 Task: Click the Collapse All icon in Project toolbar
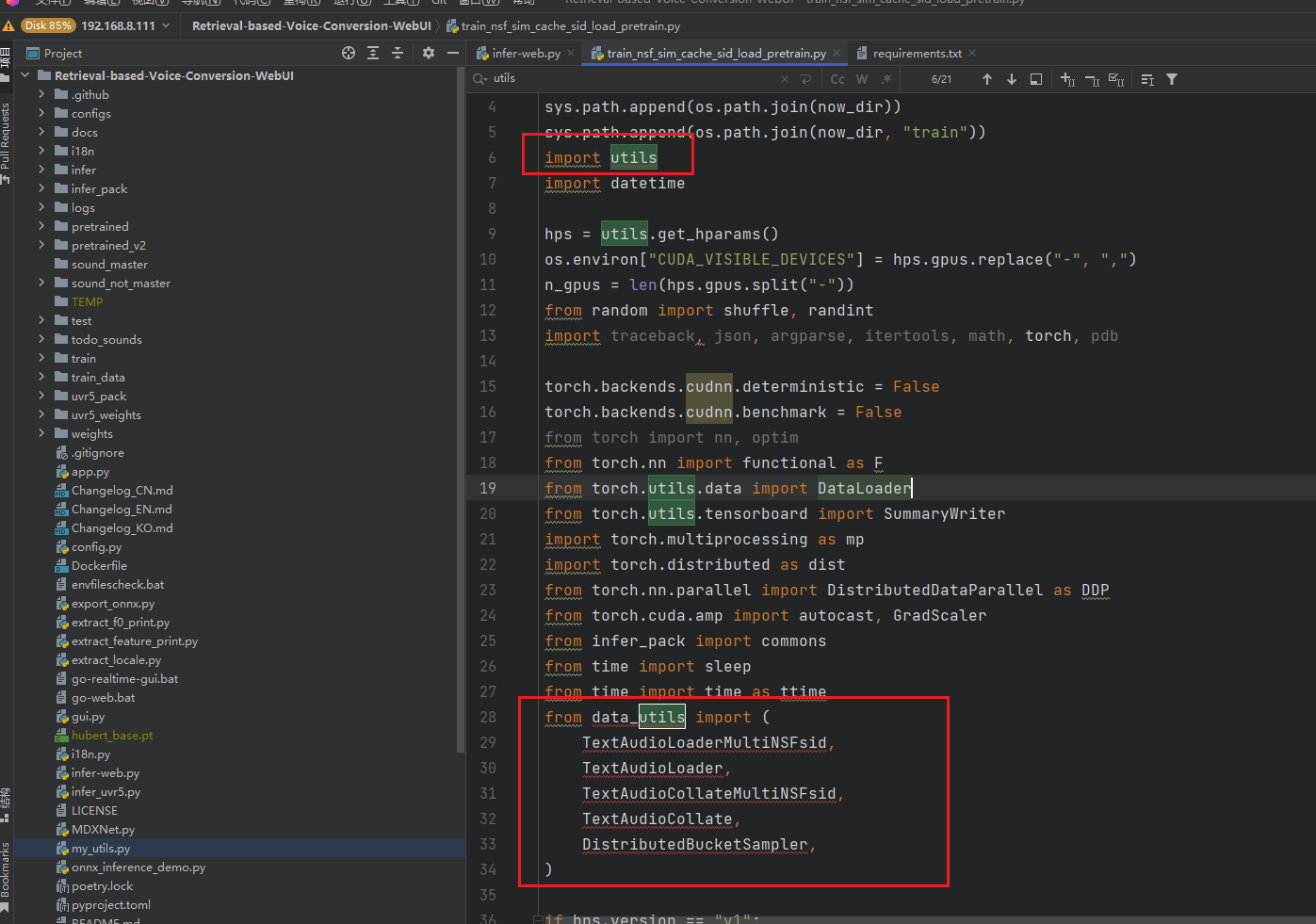(398, 54)
